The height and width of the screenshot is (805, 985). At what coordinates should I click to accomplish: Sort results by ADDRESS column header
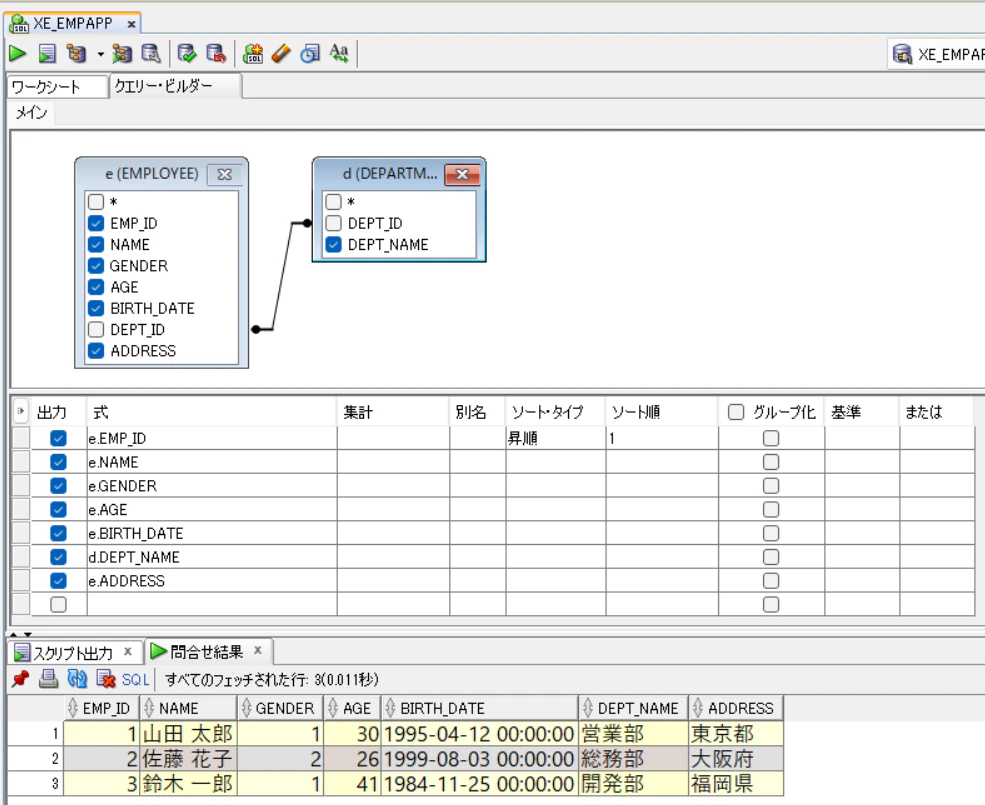(736, 708)
